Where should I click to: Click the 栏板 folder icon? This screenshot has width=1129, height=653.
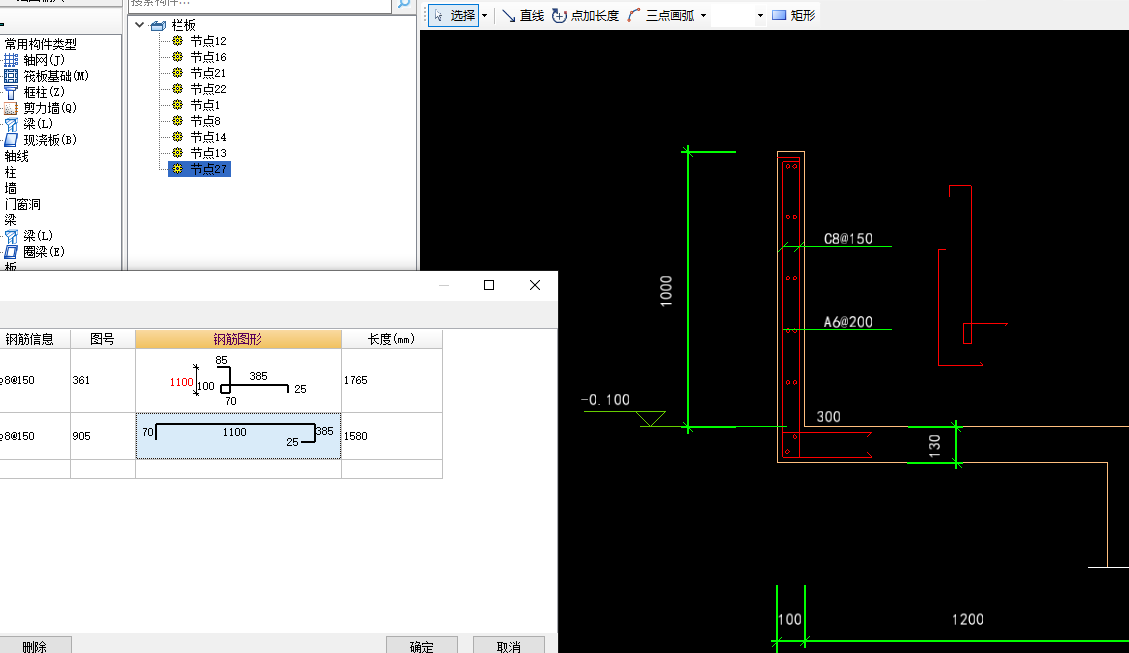click(158, 26)
